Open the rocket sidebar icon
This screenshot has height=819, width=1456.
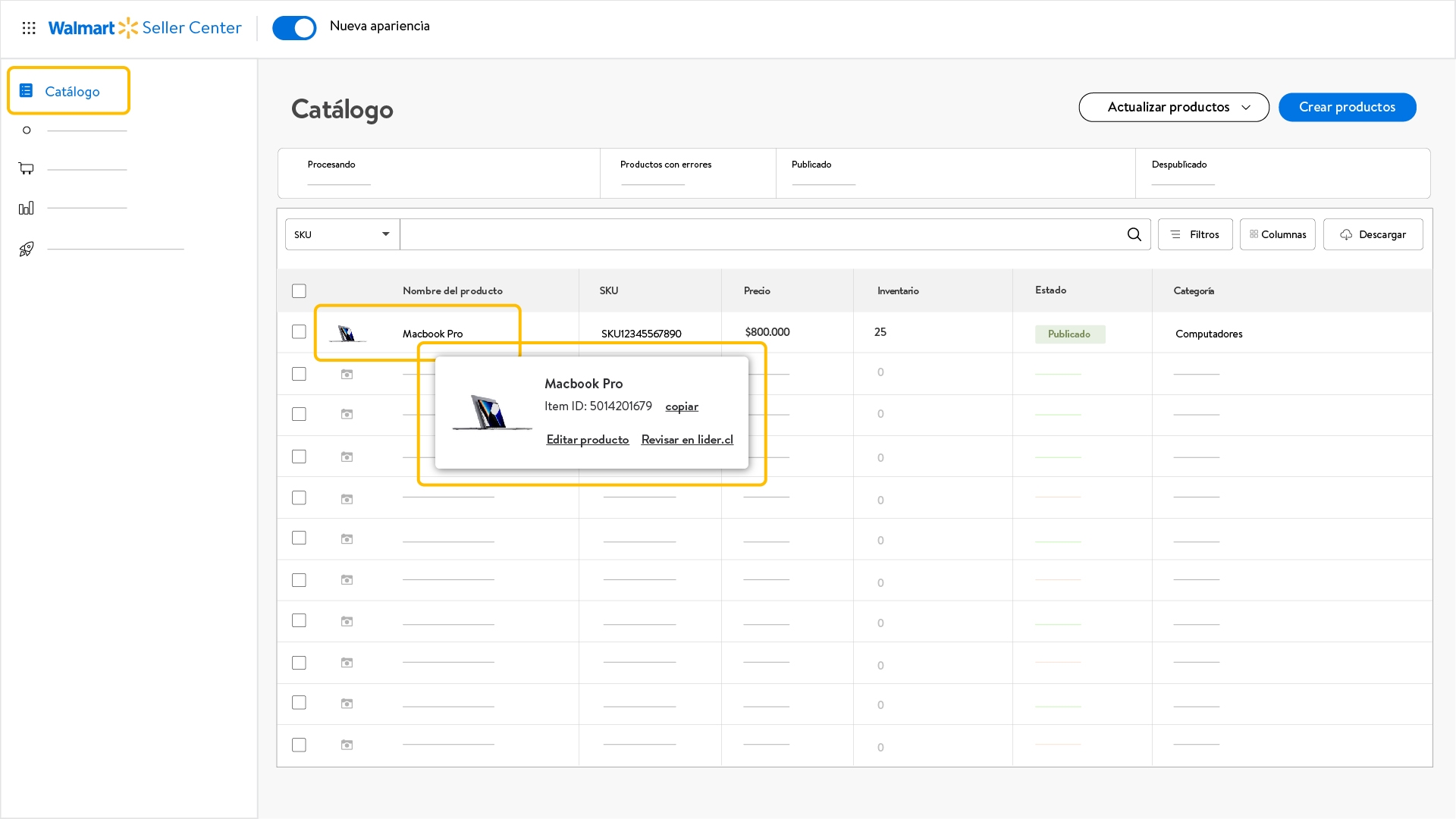pos(27,249)
